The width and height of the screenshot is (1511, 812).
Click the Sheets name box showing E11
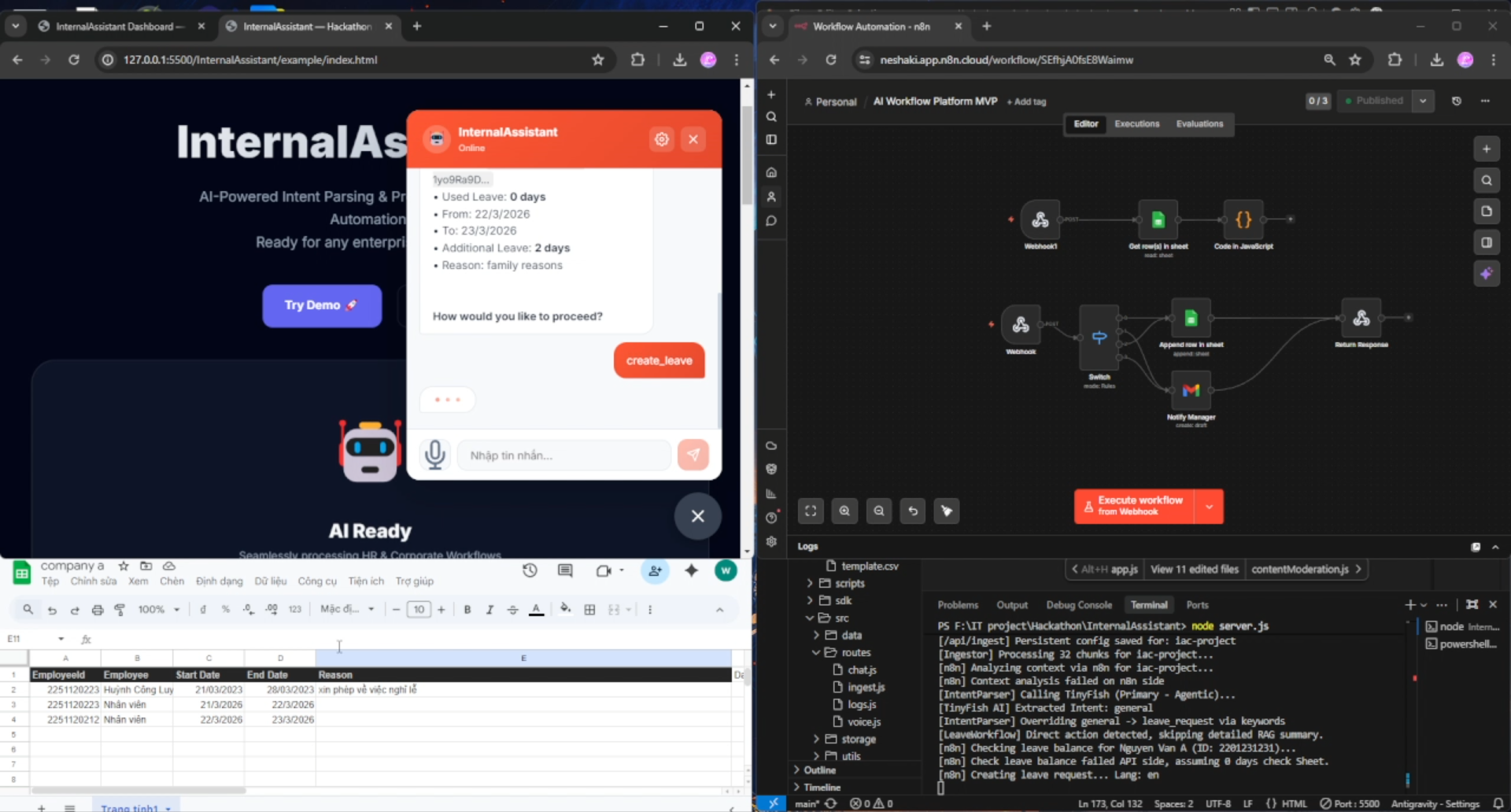pos(36,639)
